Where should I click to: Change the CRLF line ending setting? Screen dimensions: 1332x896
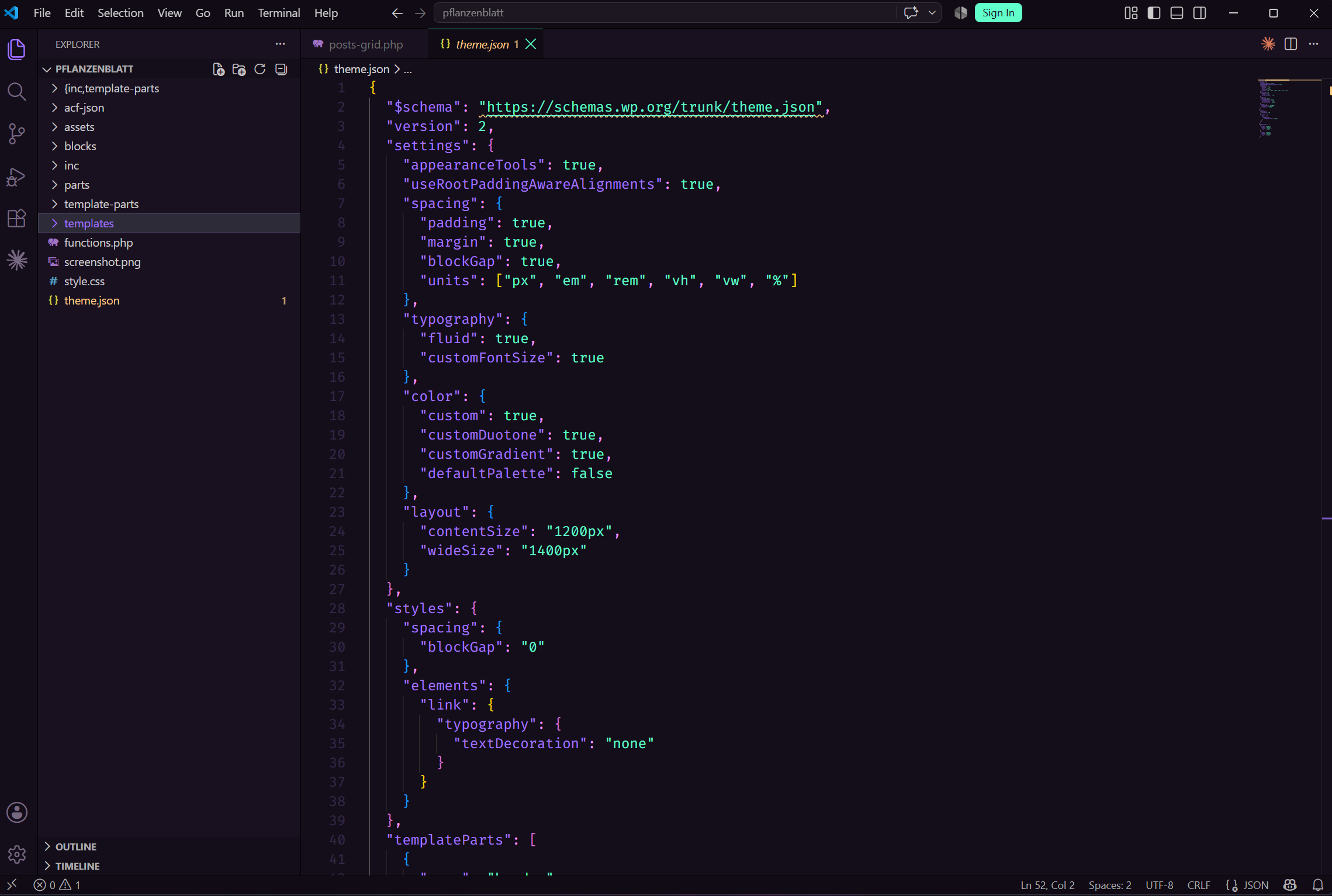(x=1199, y=885)
